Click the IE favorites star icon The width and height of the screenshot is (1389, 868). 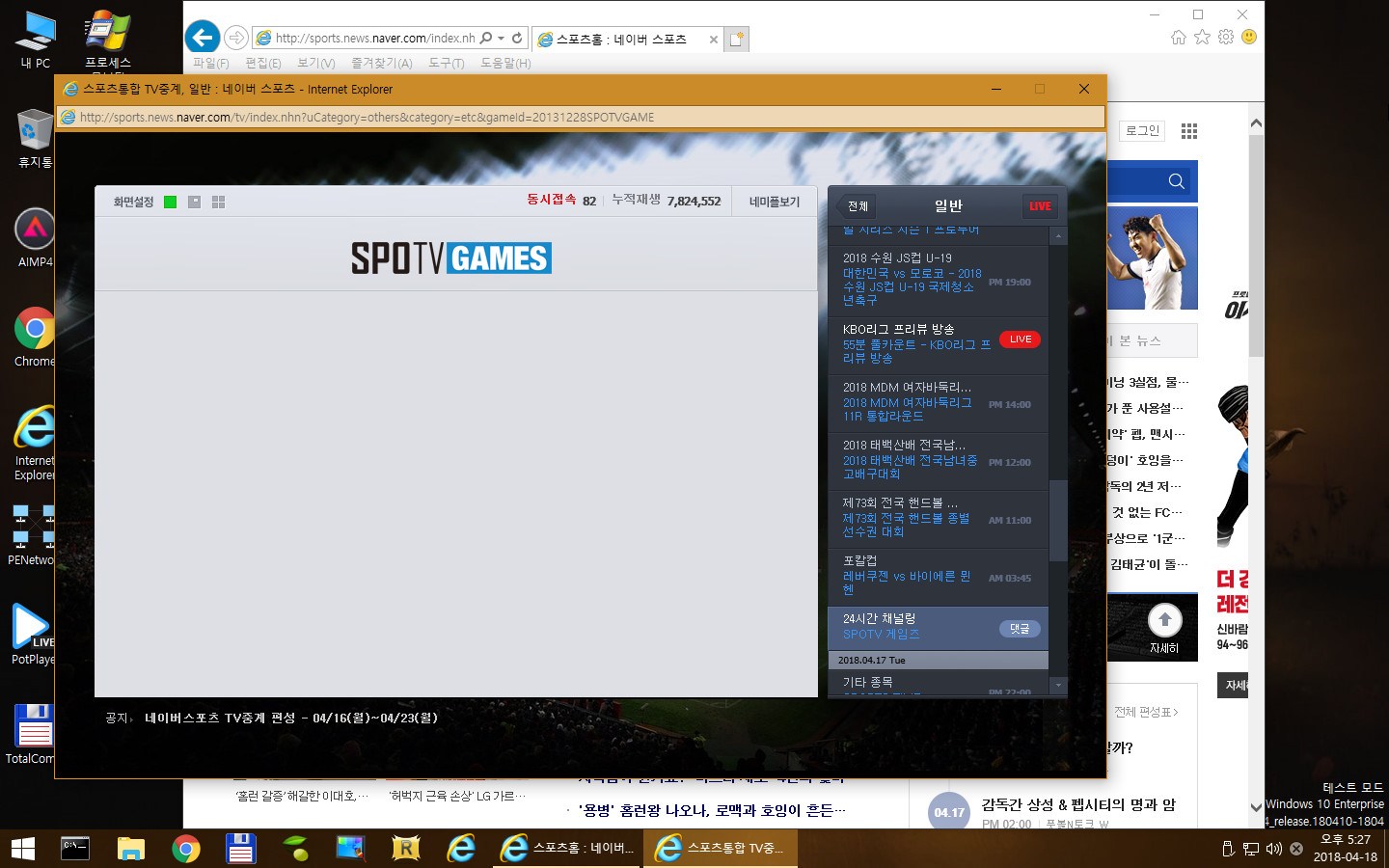pos(1202,37)
